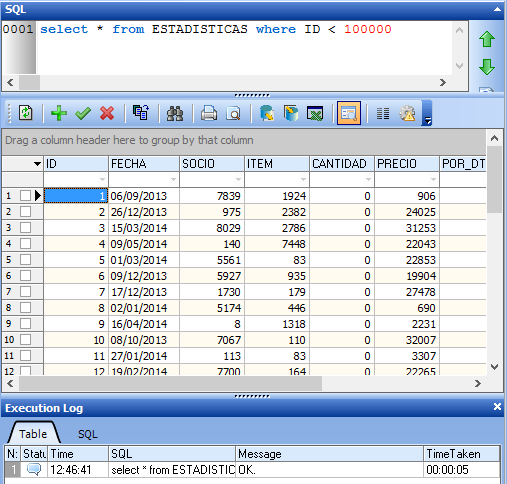Add a new record with green plus icon
This screenshot has height=484, width=507.
coord(59,113)
